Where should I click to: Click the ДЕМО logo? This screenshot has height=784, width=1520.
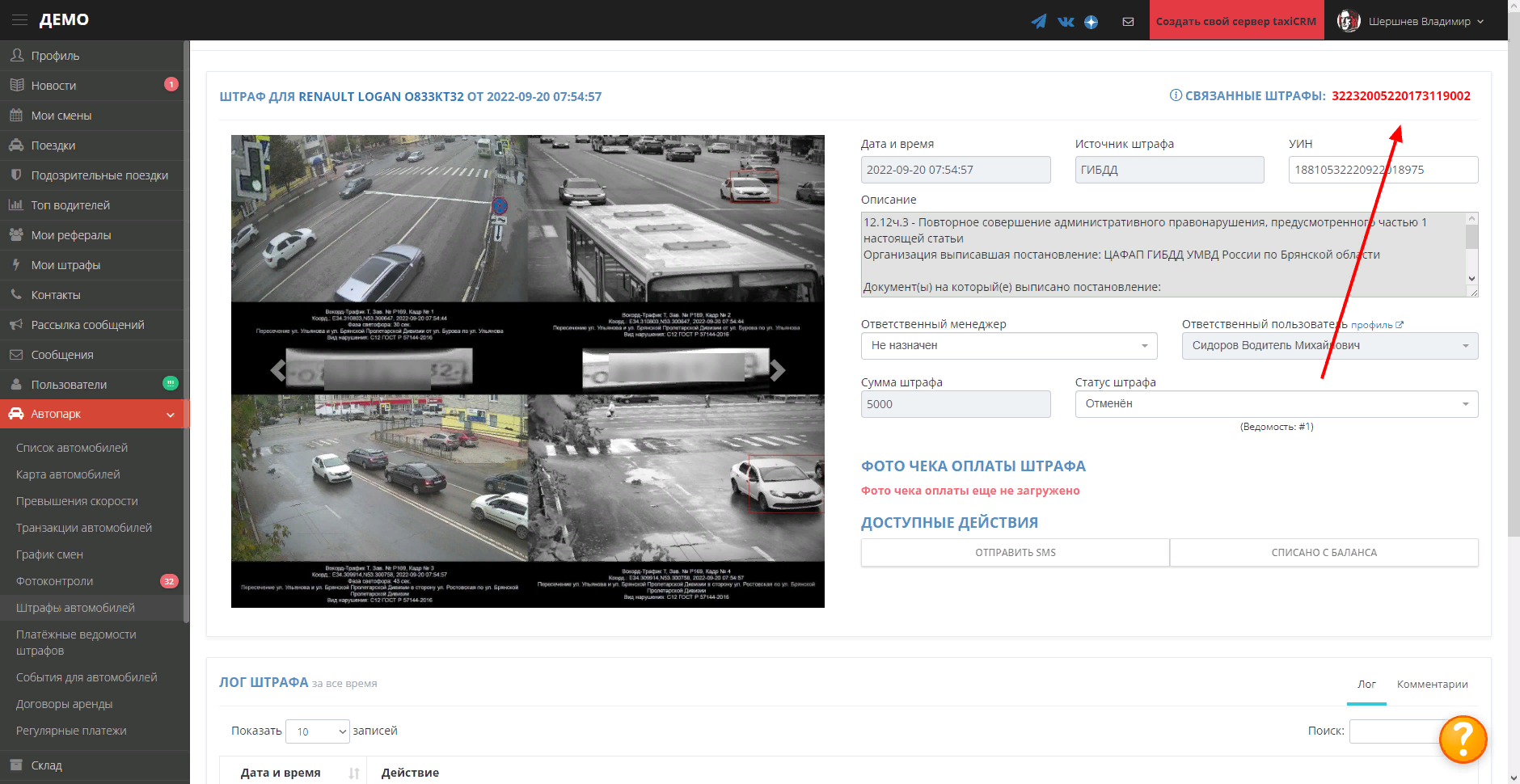click(64, 20)
